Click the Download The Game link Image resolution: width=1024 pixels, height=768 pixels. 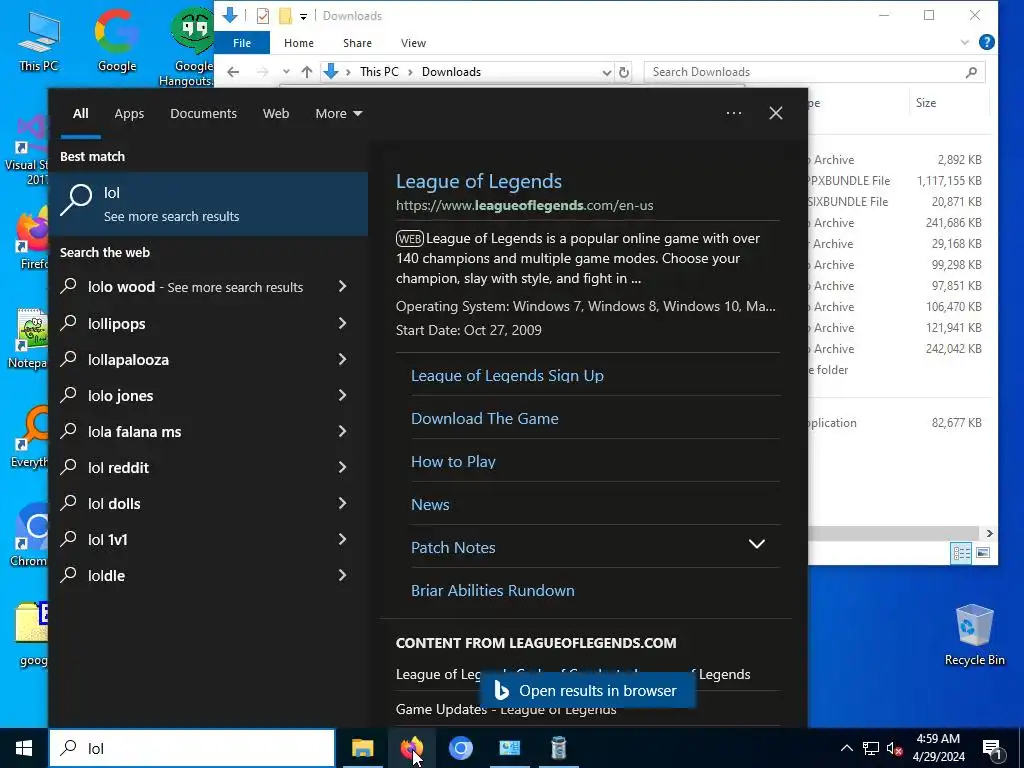[485, 419]
